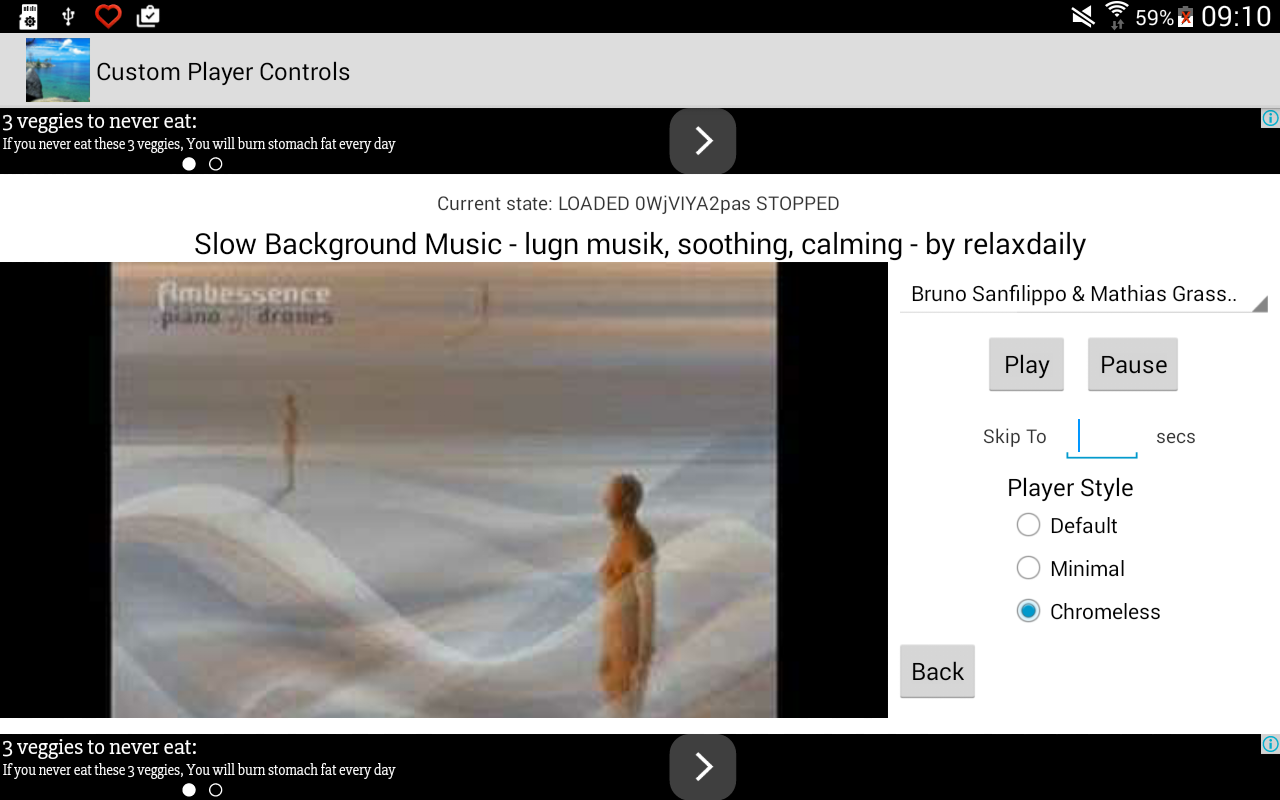The height and width of the screenshot is (800, 1280).
Task: Select the hollow carousel dot on top ad
Action: pyautogui.click(x=215, y=164)
